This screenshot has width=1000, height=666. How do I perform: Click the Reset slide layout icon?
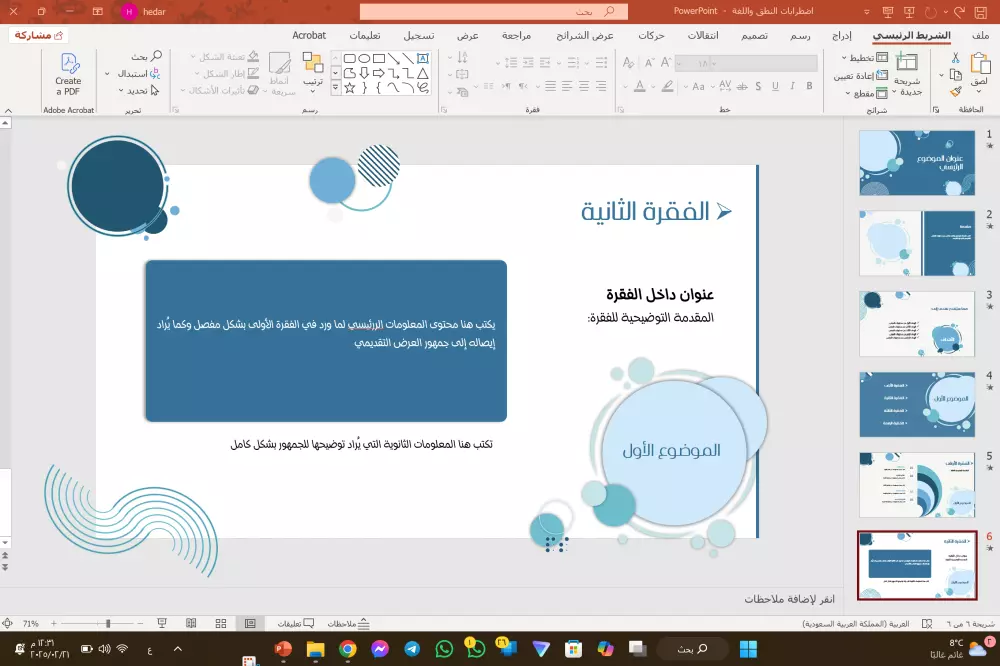[x=882, y=74]
